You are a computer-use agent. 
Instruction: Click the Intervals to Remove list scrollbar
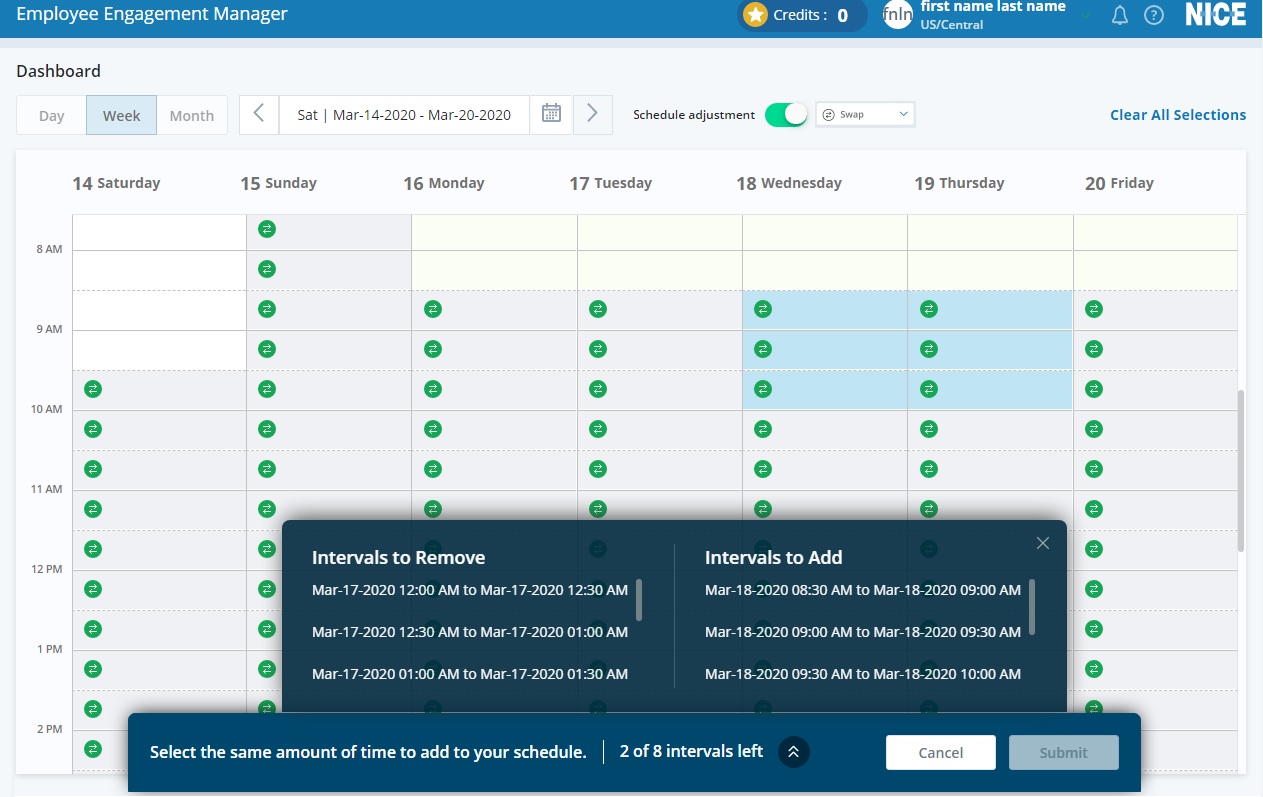click(639, 600)
